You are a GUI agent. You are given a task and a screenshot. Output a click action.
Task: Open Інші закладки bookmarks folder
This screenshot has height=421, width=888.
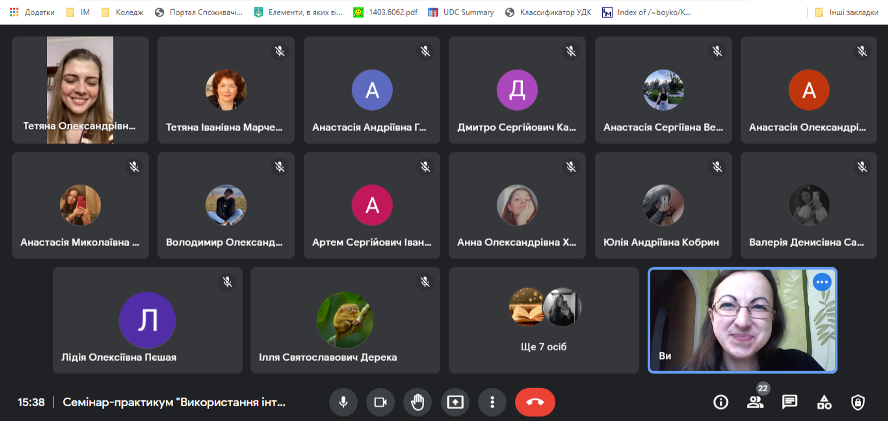click(x=847, y=12)
